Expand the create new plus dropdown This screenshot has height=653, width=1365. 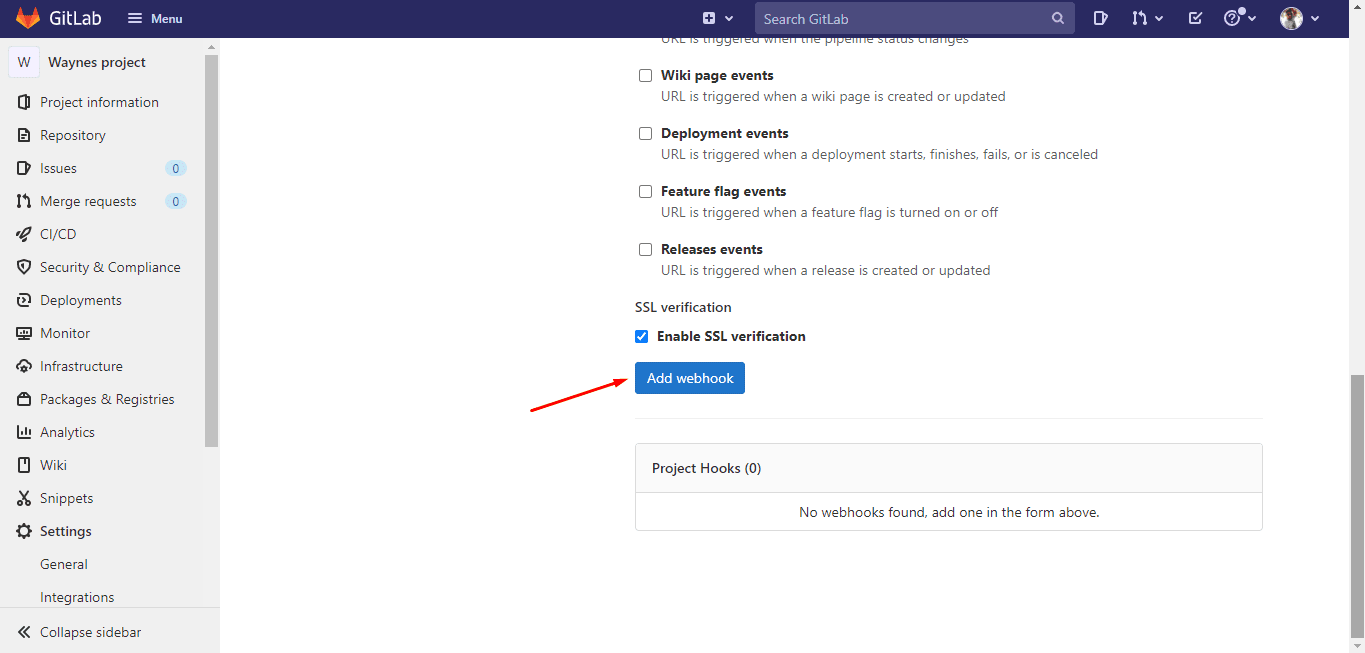pos(717,18)
